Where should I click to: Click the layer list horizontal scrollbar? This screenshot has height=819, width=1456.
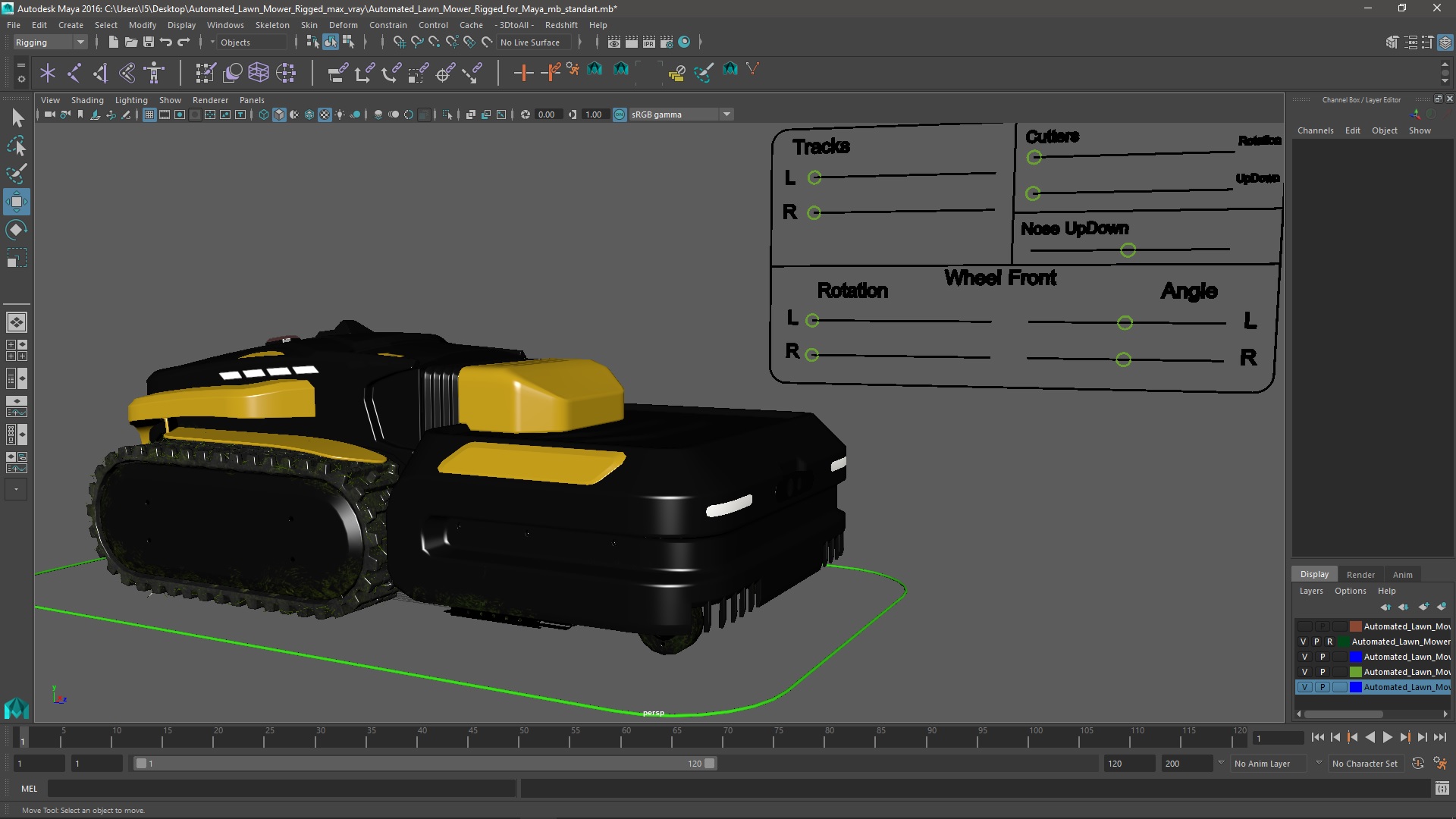tap(1342, 714)
